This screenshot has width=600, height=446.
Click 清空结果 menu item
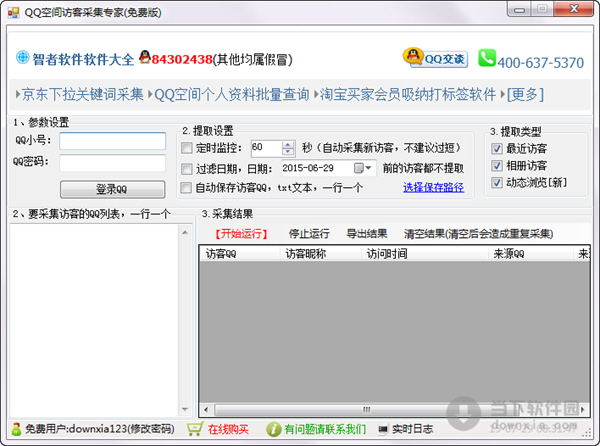(x=478, y=234)
